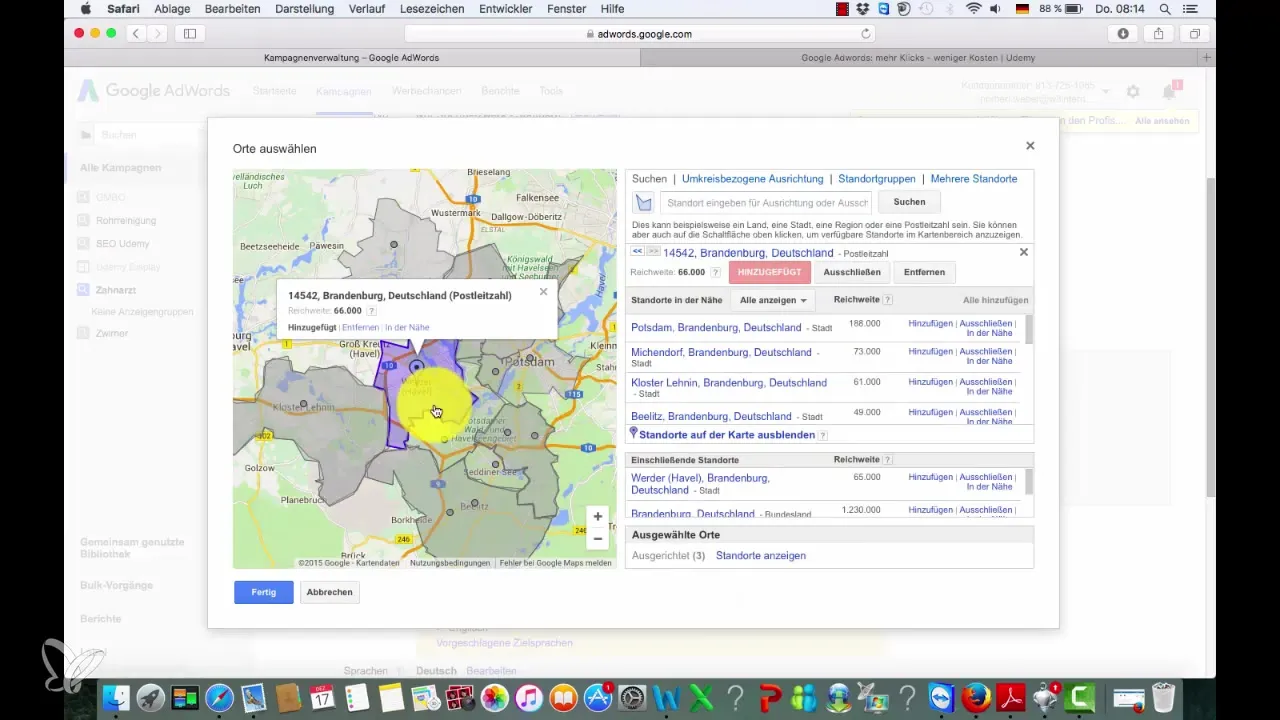Switch to Udemy Google Adwords Safari tab
This screenshot has height=720, width=1280.
(919, 58)
